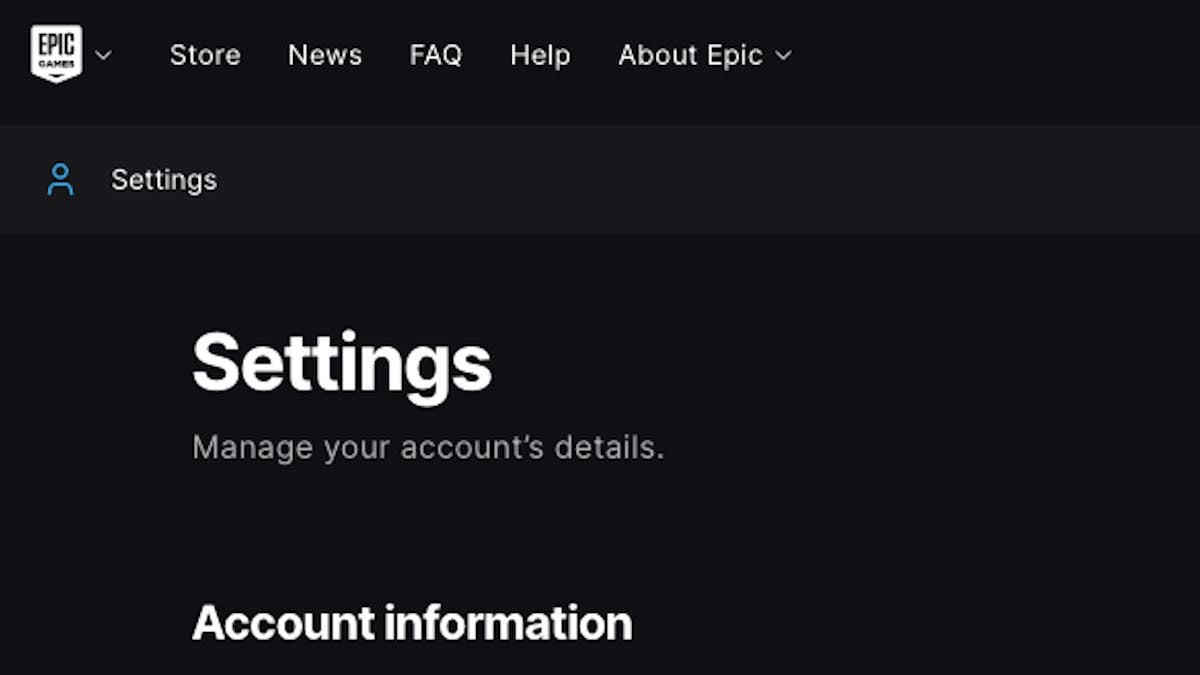Open the Help page from the navigation
This screenshot has height=675, width=1200.
[540, 55]
